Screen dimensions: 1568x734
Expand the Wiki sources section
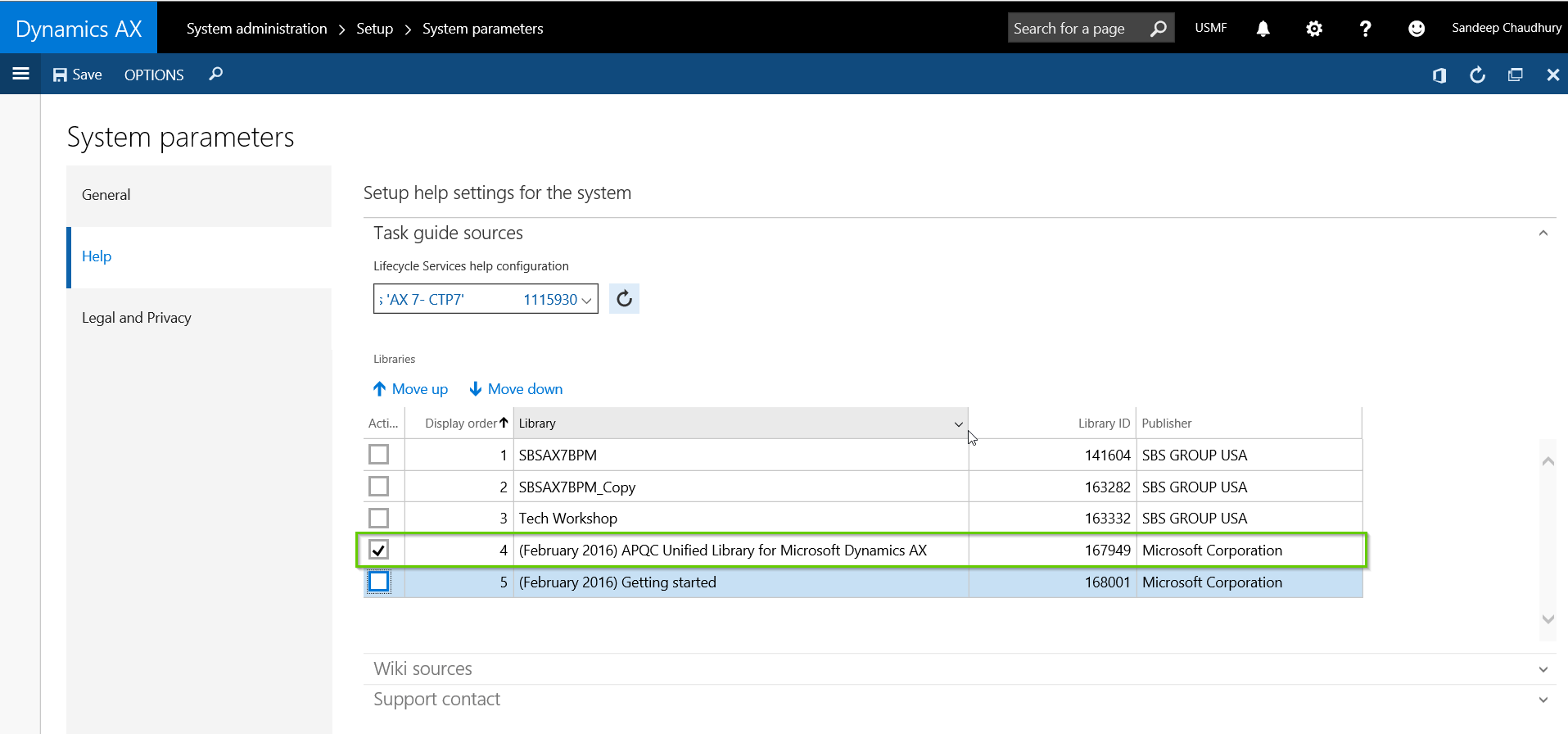(x=1543, y=669)
